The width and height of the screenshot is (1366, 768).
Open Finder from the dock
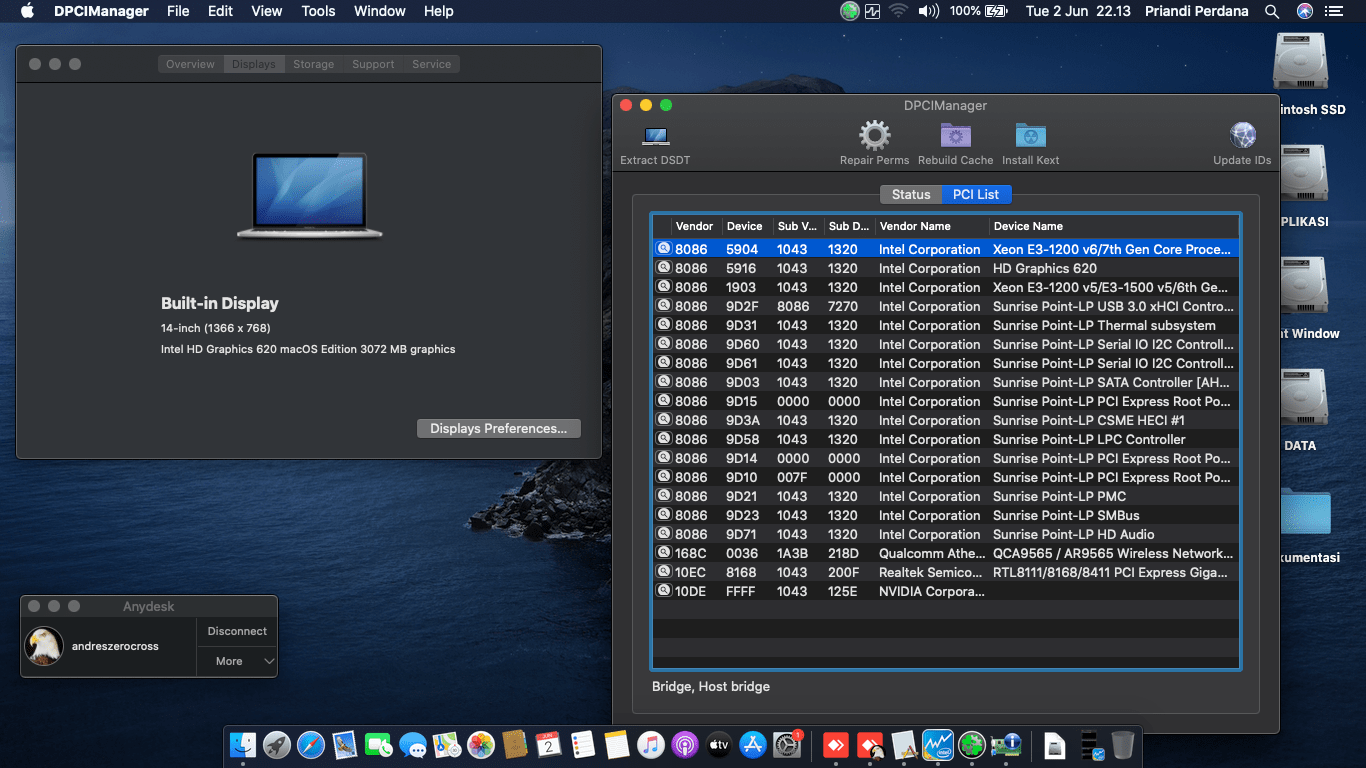point(243,745)
